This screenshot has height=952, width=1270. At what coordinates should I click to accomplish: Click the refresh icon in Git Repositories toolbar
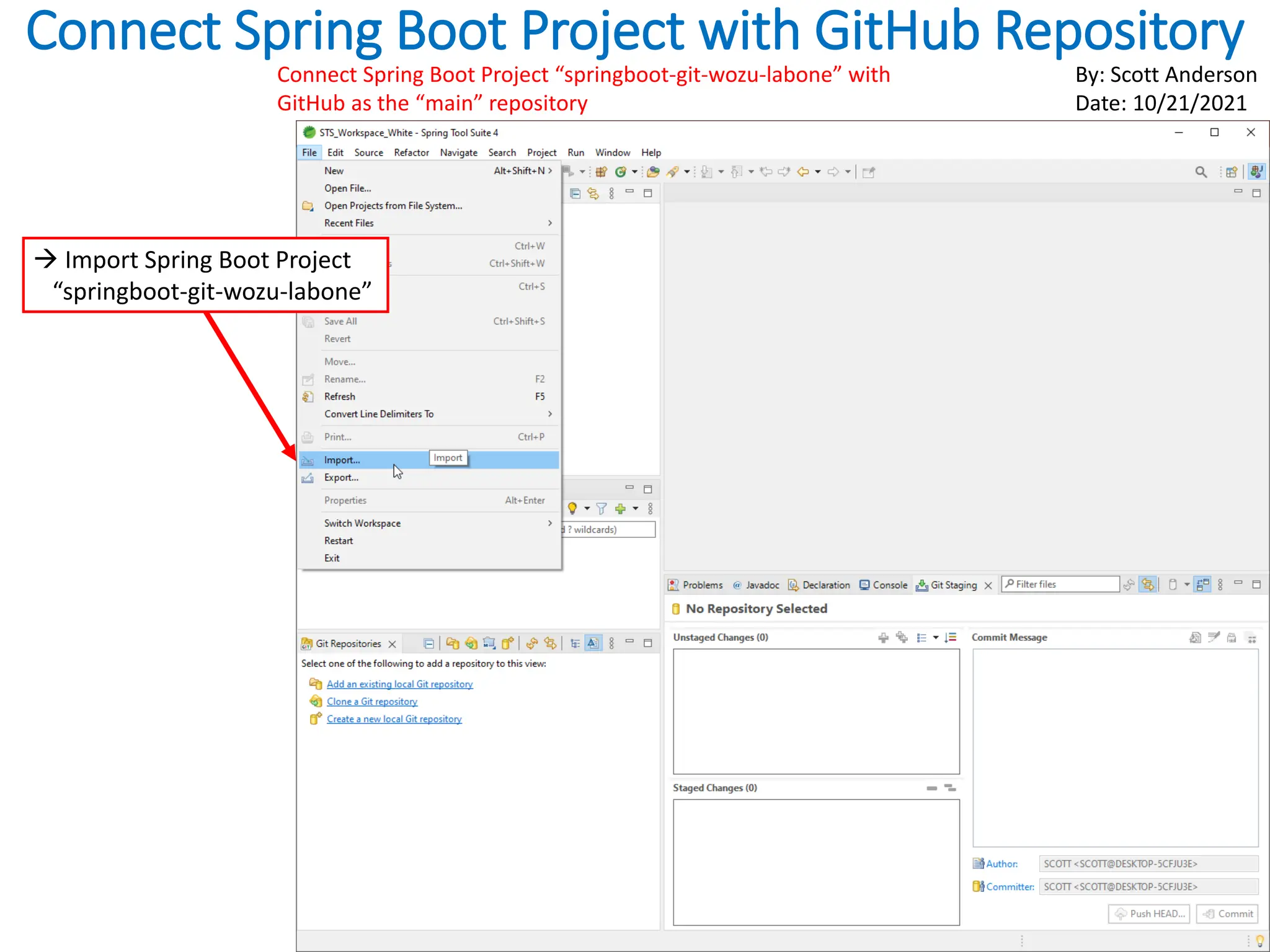click(x=531, y=643)
